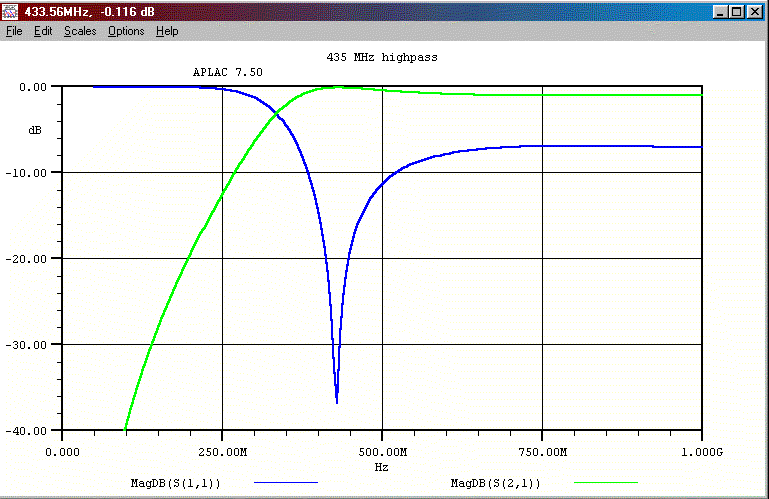Click the 1.000G x-axis tick label
This screenshot has height=499, width=769.
tap(702, 452)
